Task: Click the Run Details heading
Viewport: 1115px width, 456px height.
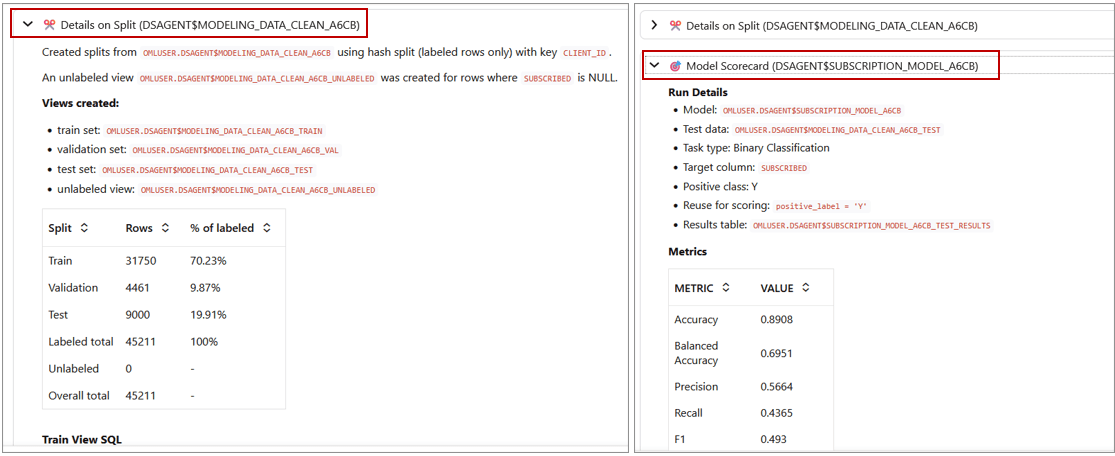Action: (698, 92)
